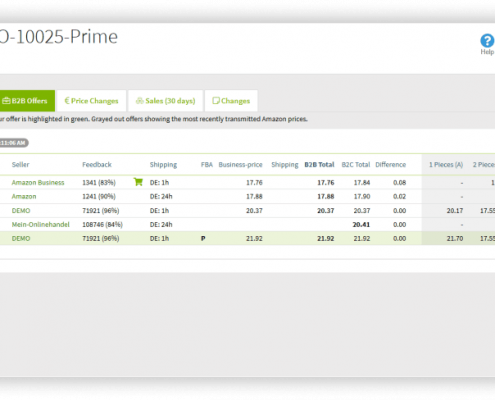This screenshot has width=495, height=400.
Task: Click the B2C Total value 17.84
Action: click(362, 183)
